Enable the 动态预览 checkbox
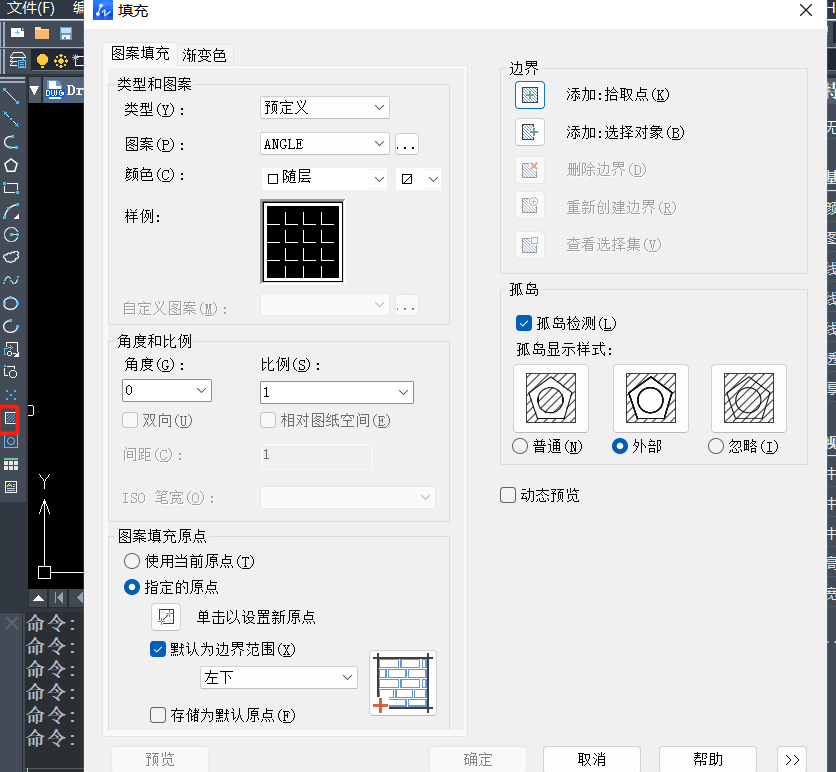836x772 pixels. tap(508, 495)
